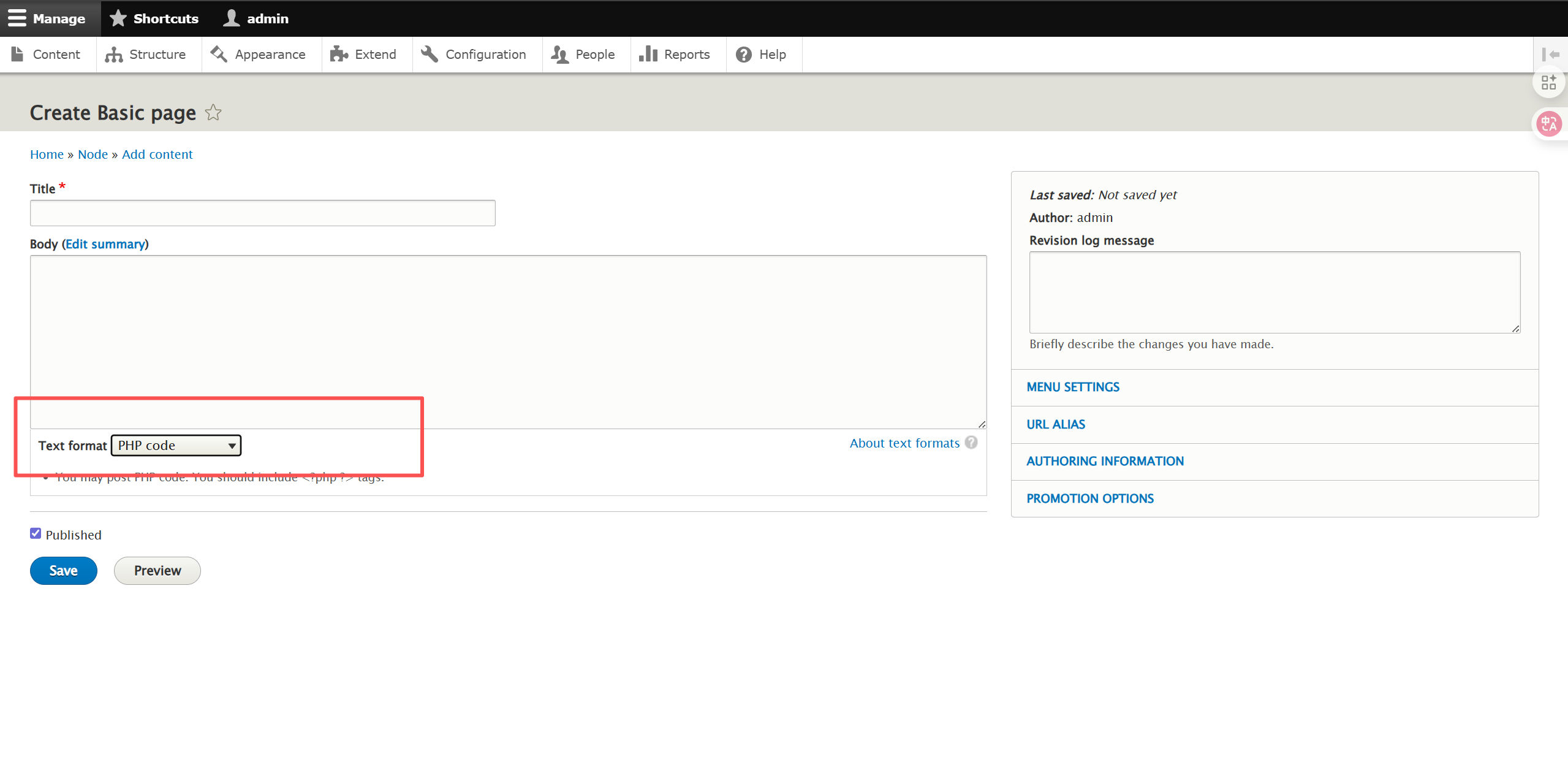Image resolution: width=1568 pixels, height=778 pixels.
Task: Expand the Menu Settings section
Action: (x=1073, y=387)
